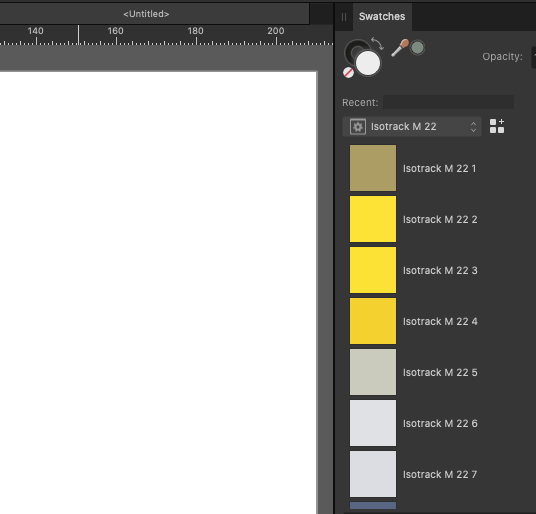Screen dimensions: 536x514
Task: Select the dark stroke color ring
Action: 356,51
